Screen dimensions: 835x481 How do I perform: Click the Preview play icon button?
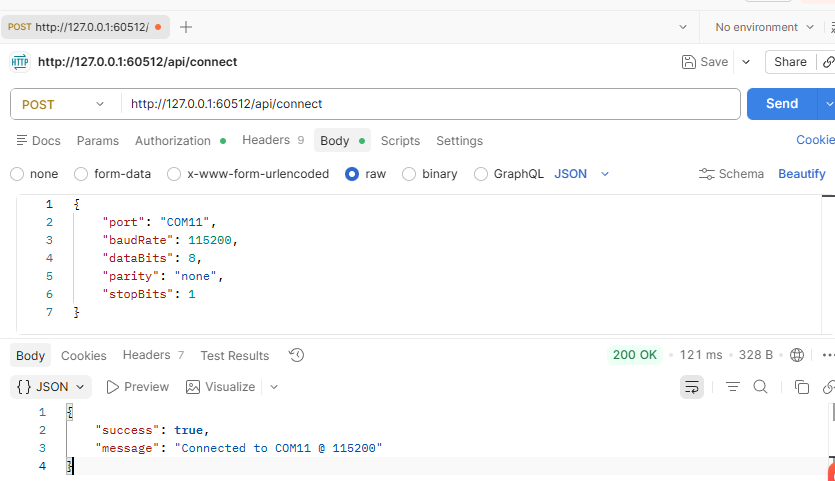(x=137, y=387)
